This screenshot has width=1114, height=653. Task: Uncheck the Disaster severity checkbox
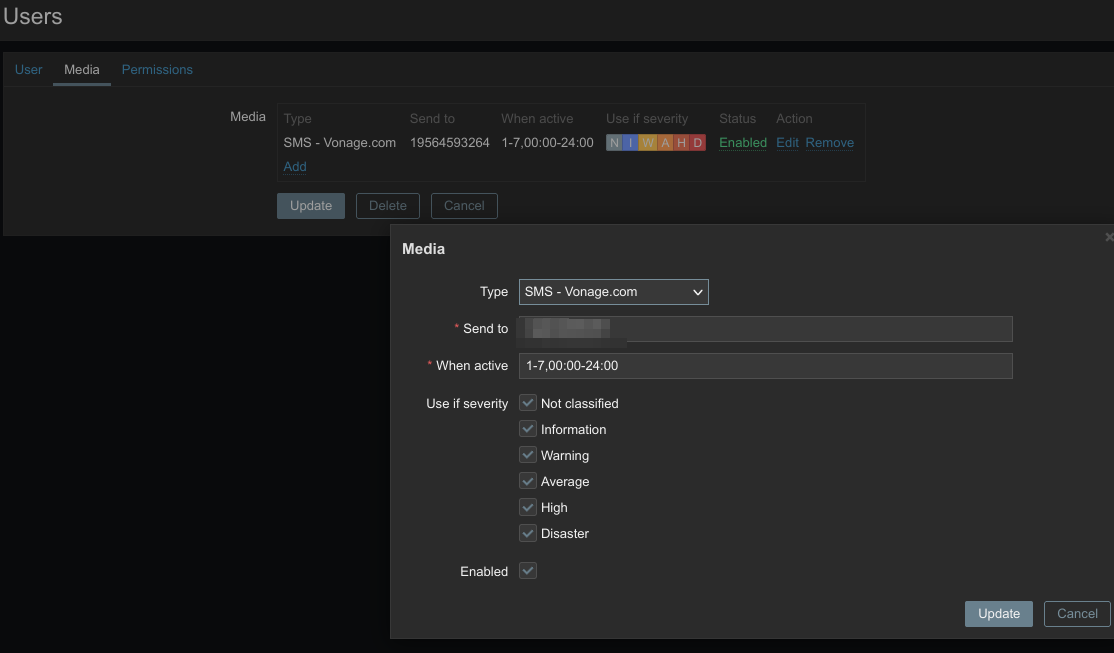(x=528, y=533)
